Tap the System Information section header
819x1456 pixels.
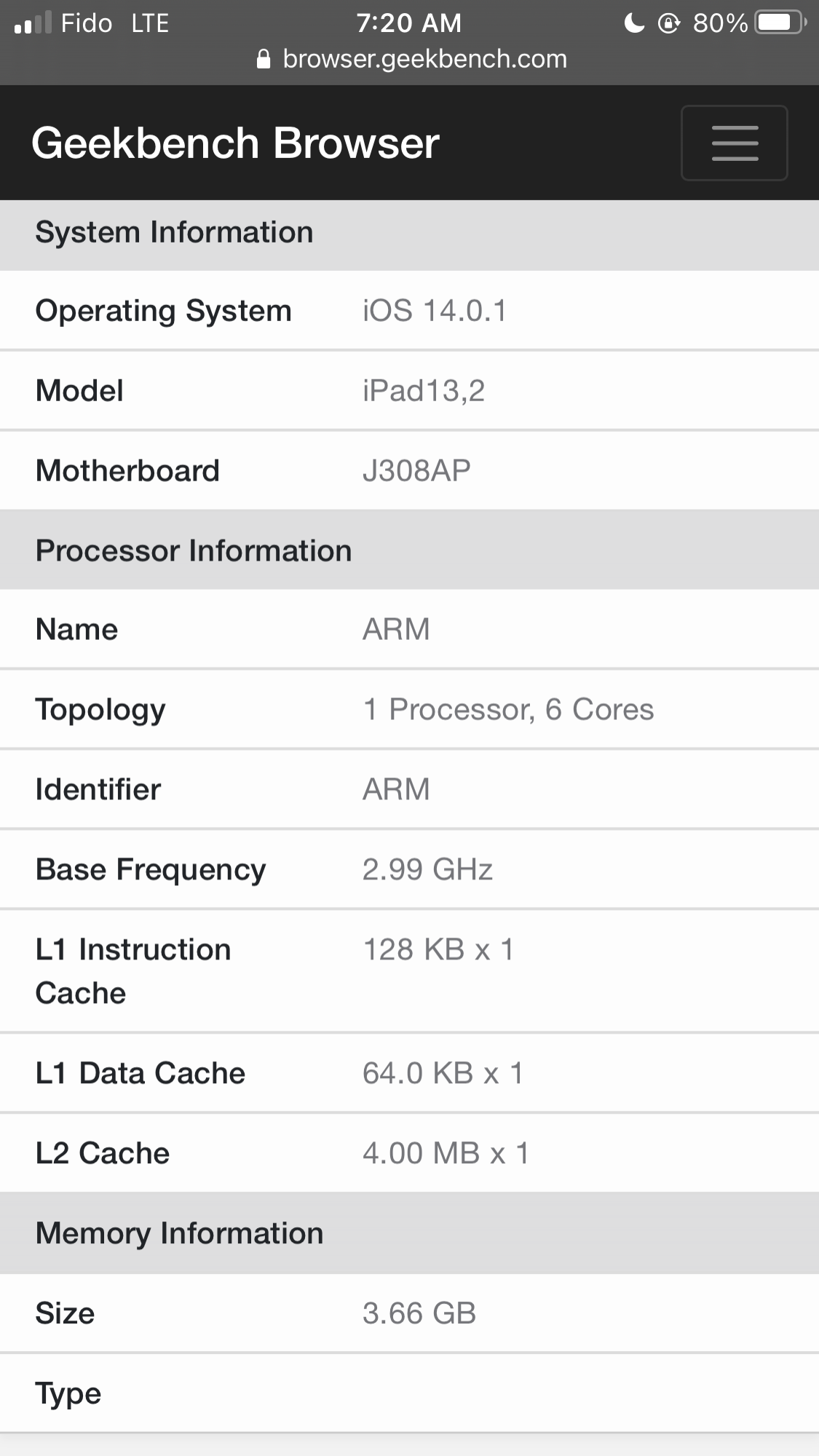coord(174,232)
